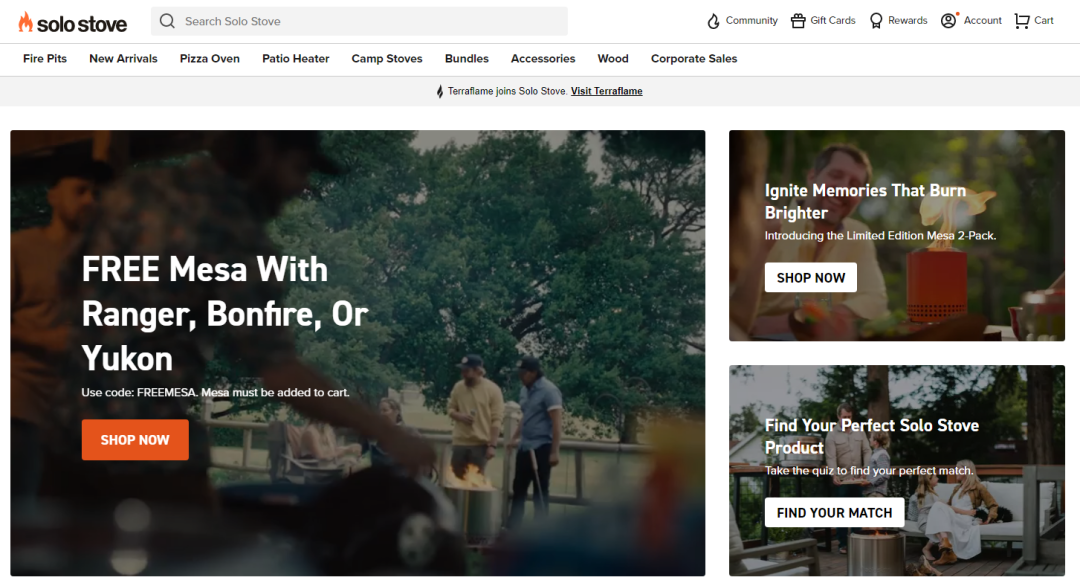
Task: Click 'Introducing the Limited Edition Mesa 2-Pack' text
Action: [x=880, y=236]
